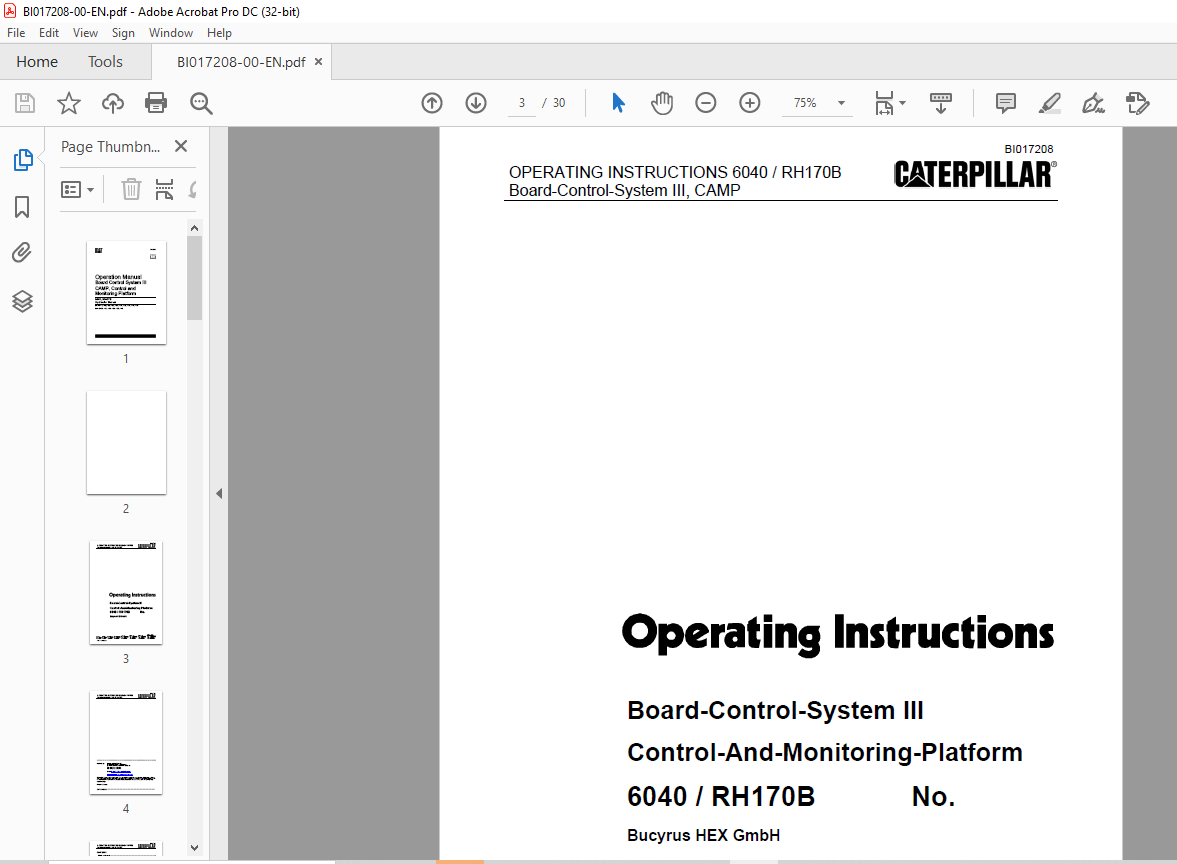
Task: Open the thumbnail options dropdown
Action: tap(77, 189)
